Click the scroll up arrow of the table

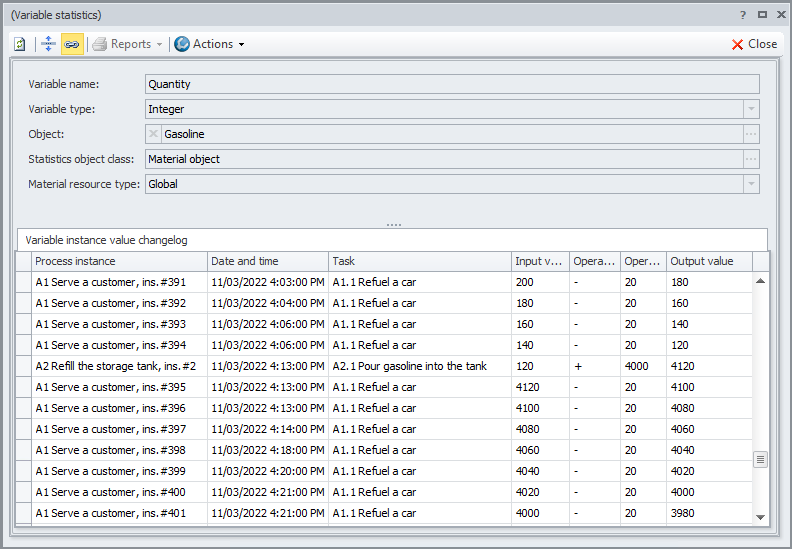(x=760, y=281)
